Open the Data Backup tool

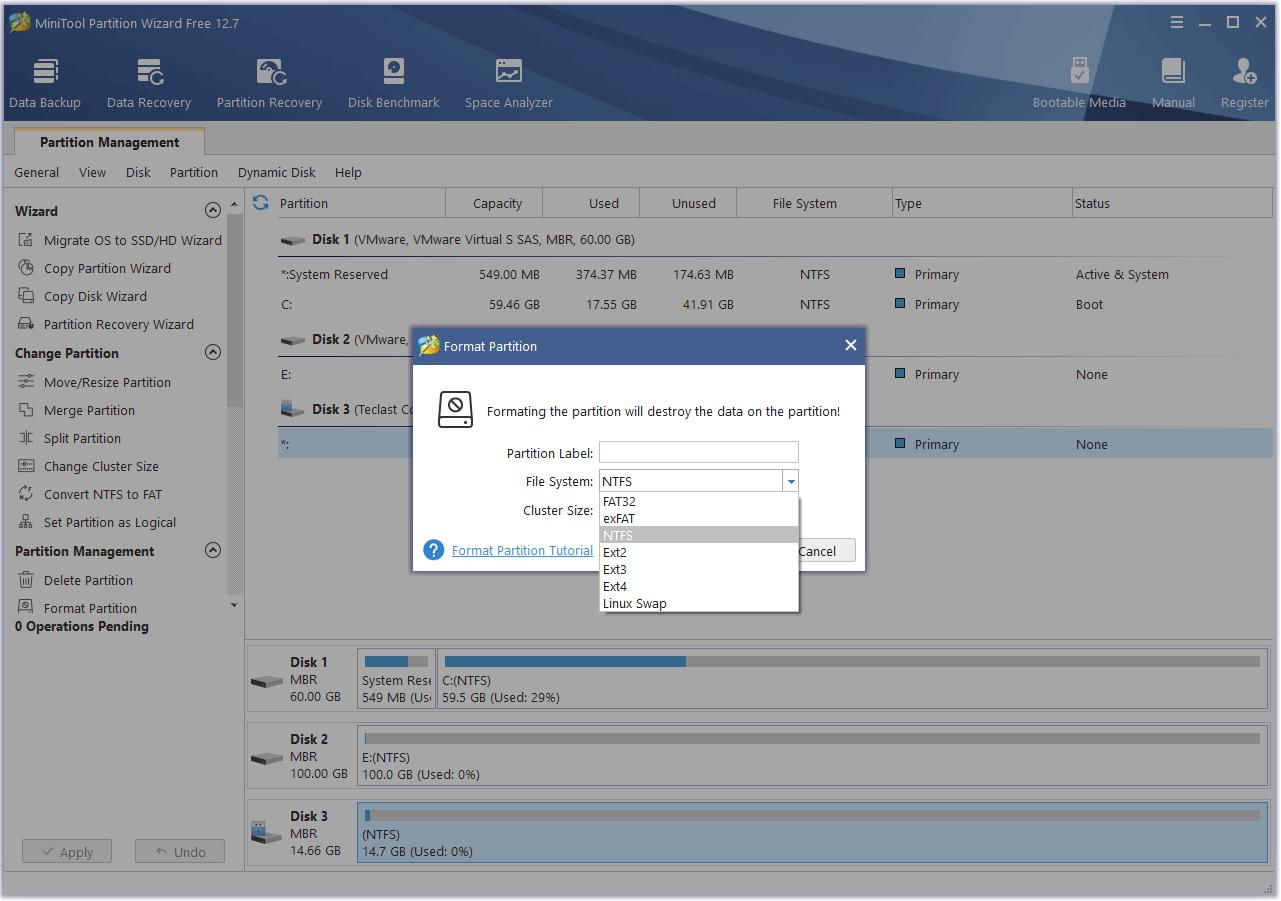44,80
